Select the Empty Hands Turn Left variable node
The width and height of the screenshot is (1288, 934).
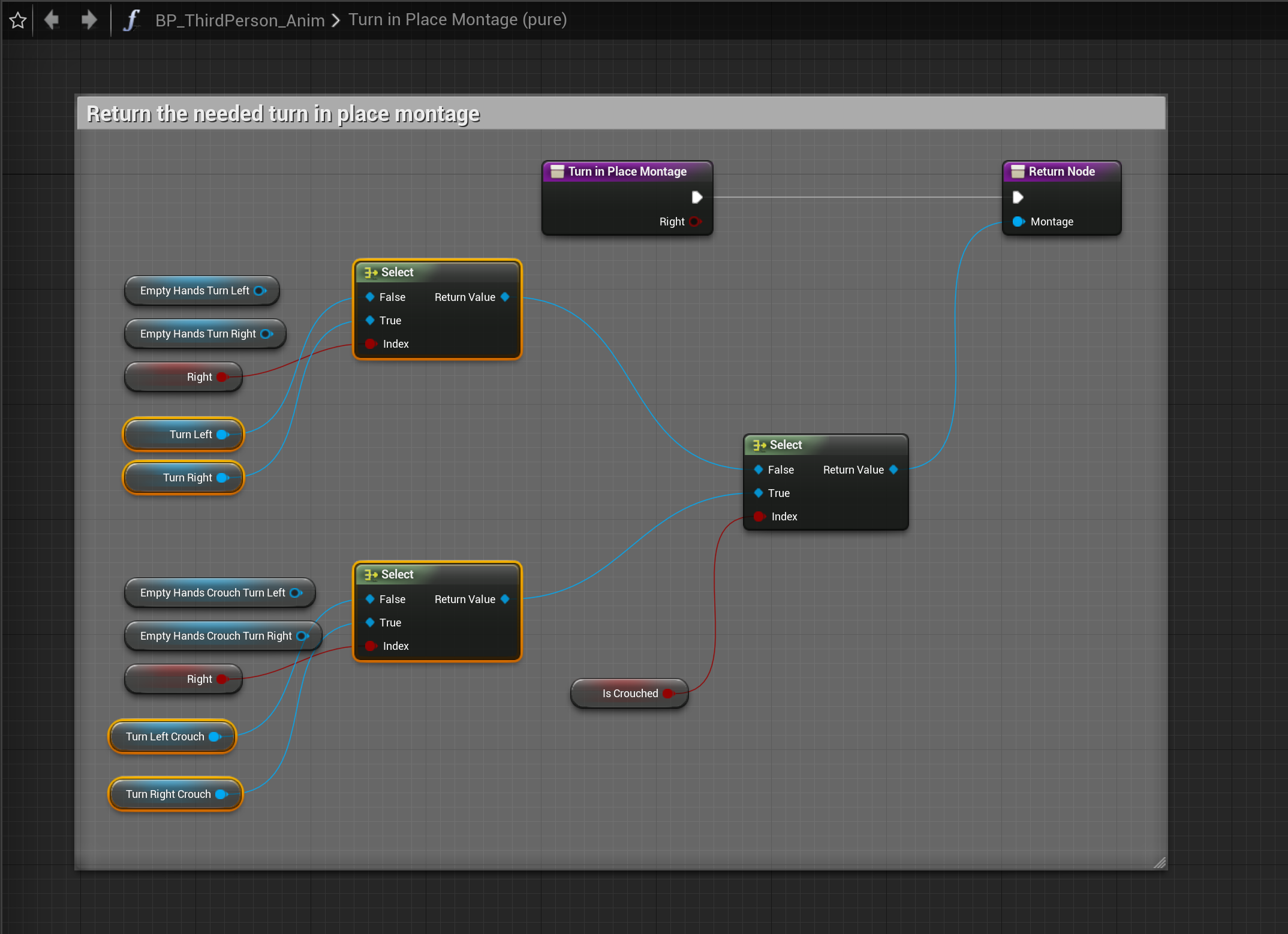(x=194, y=291)
